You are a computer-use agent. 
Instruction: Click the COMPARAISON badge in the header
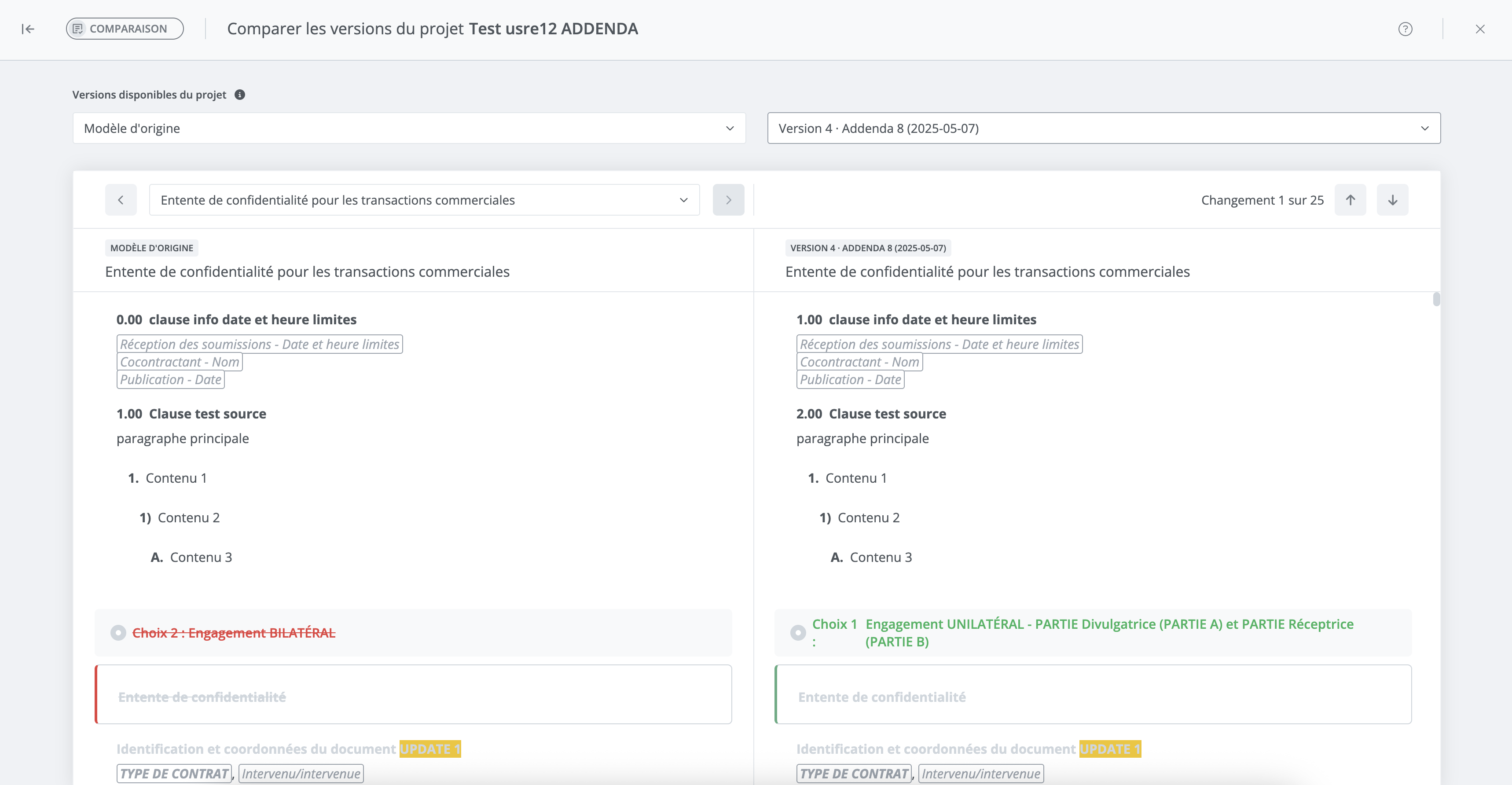tap(125, 29)
